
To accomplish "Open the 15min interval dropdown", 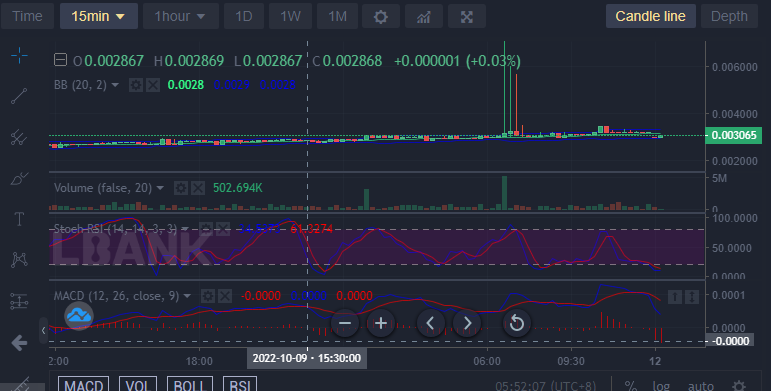I will (x=99, y=16).
